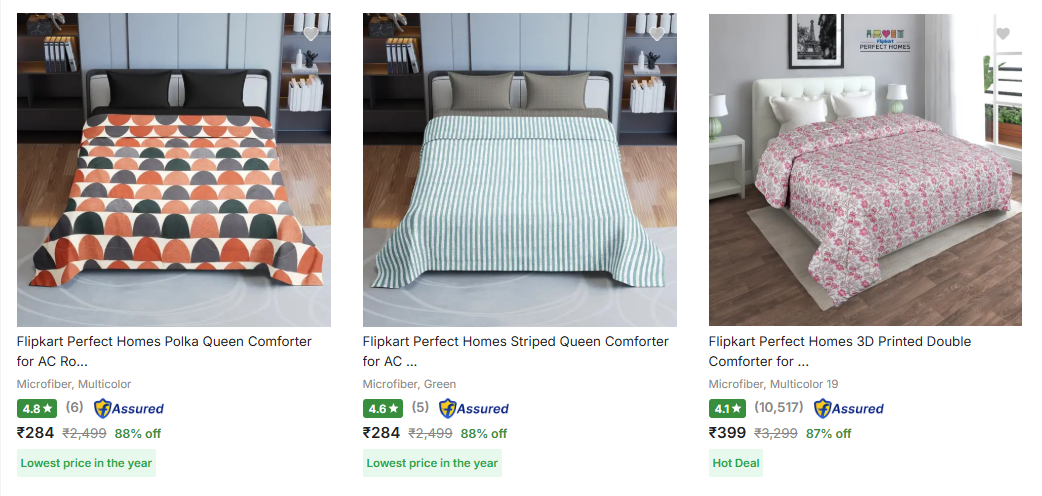Image resolution: width=1042 pixels, height=496 pixels.
Task: Toggle wishlist heart on Striped Queen Comforter
Action: 657,34
